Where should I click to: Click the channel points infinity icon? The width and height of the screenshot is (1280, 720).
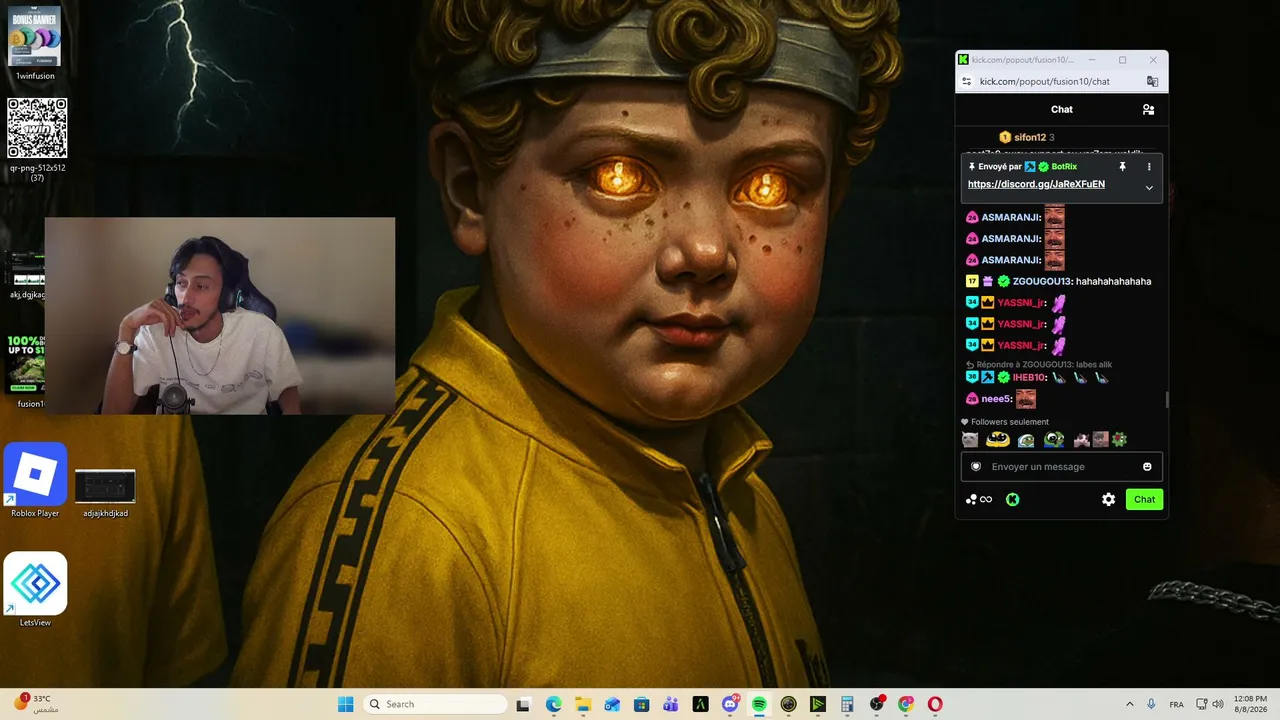979,500
